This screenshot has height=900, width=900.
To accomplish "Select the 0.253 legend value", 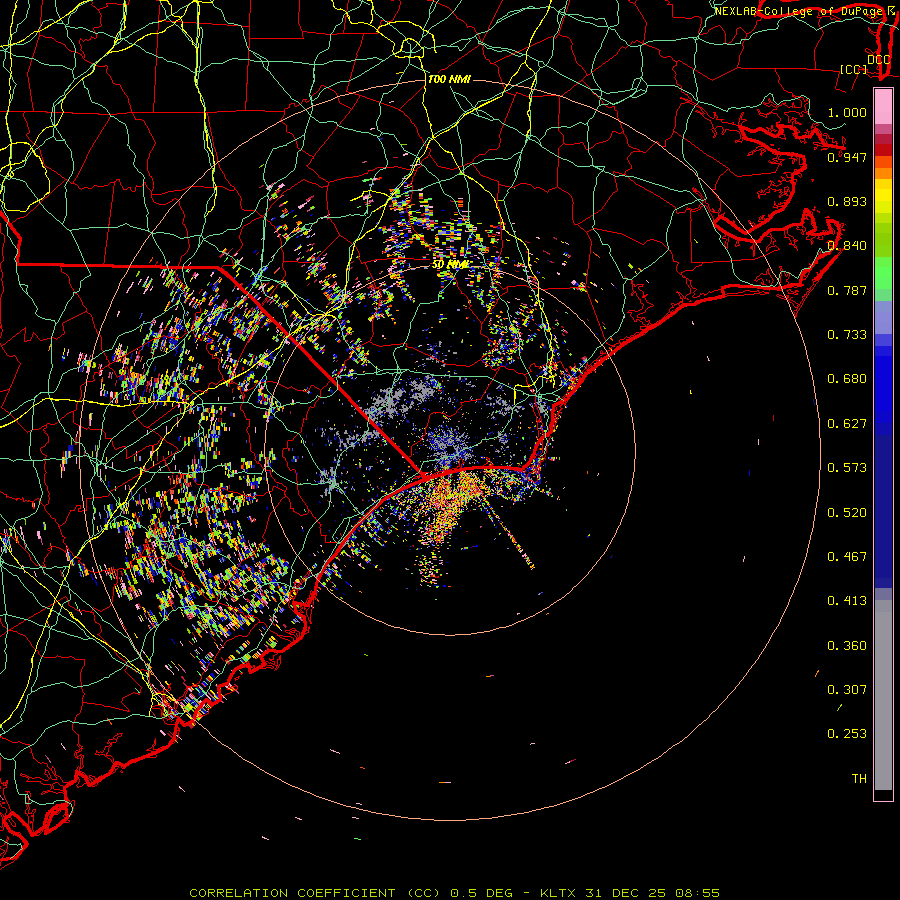I will click(847, 734).
